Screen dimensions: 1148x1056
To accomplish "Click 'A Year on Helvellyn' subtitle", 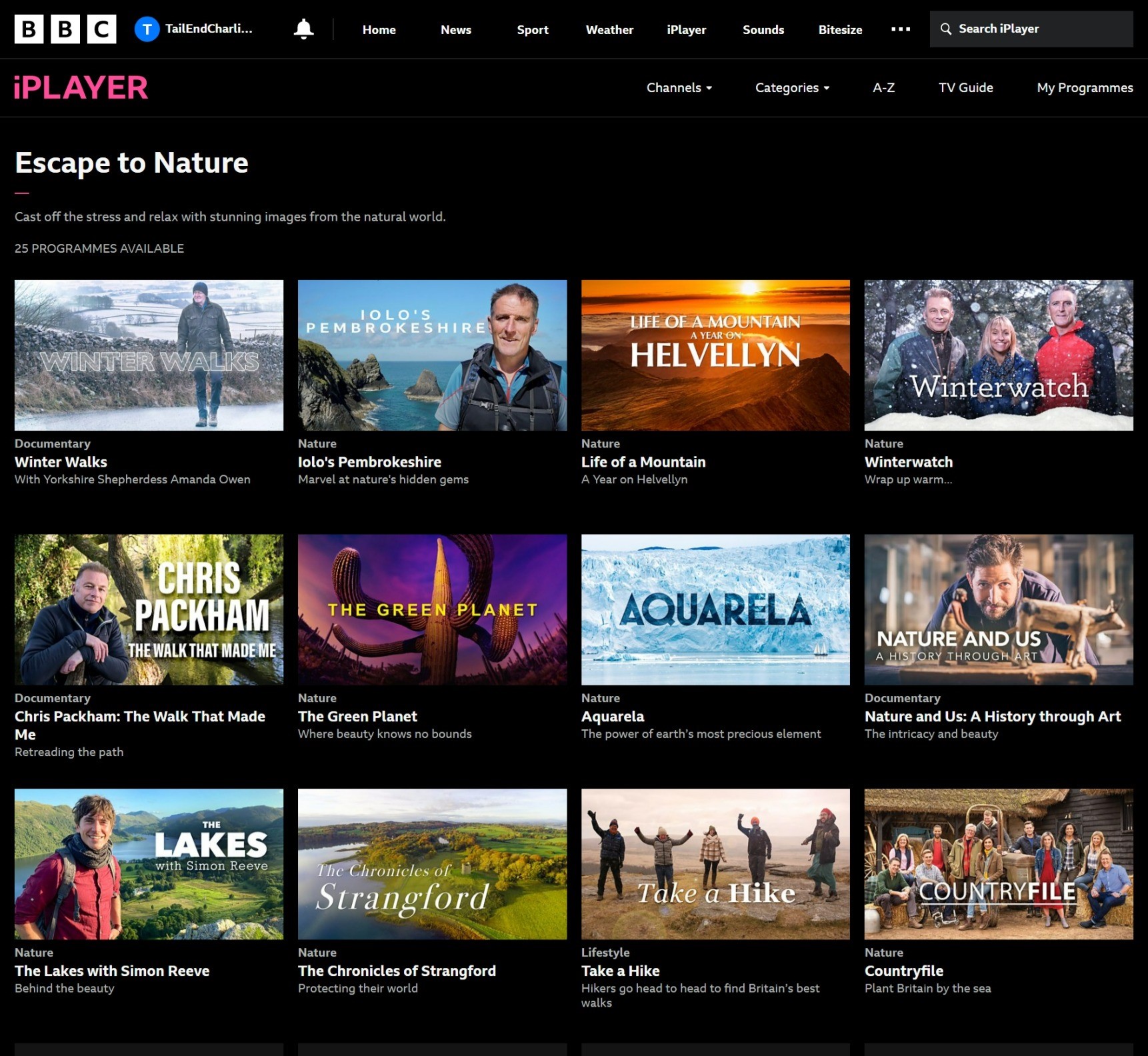I will (x=634, y=479).
